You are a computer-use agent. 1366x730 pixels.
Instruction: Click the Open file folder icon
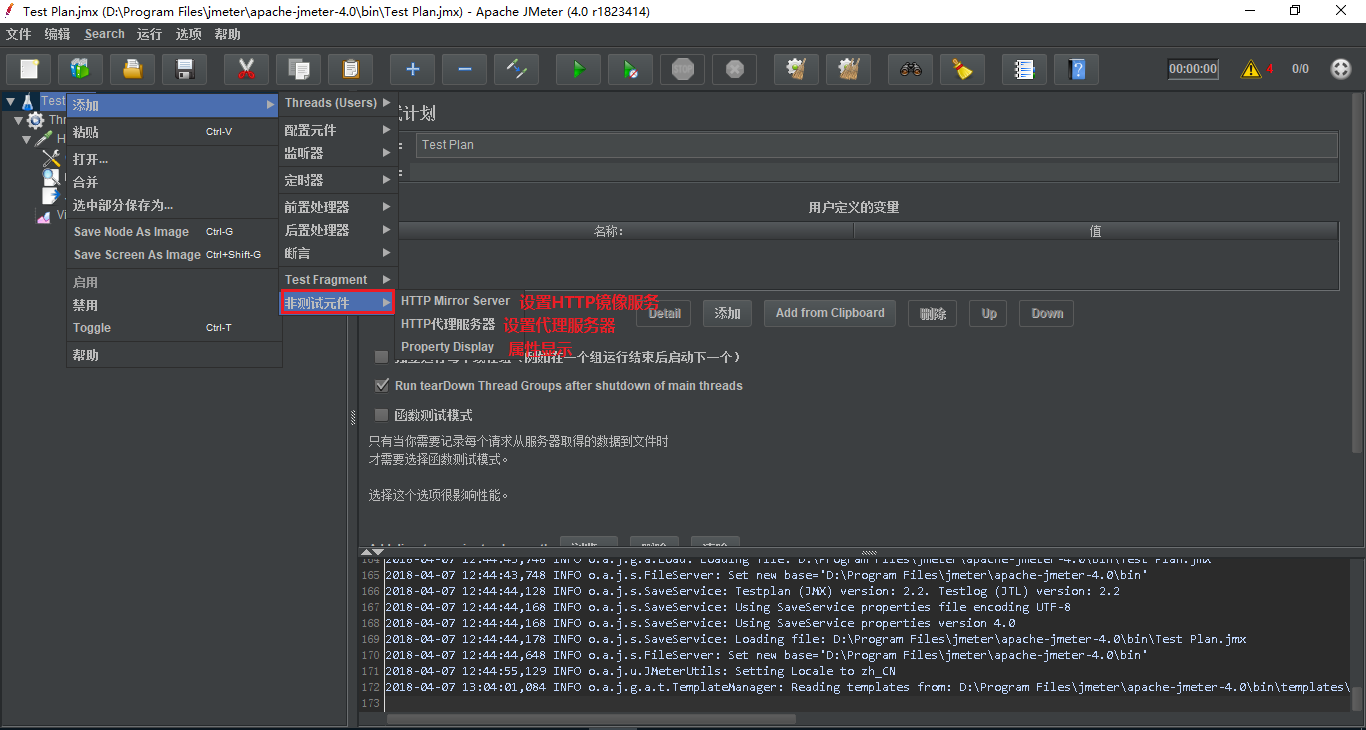[x=133, y=69]
